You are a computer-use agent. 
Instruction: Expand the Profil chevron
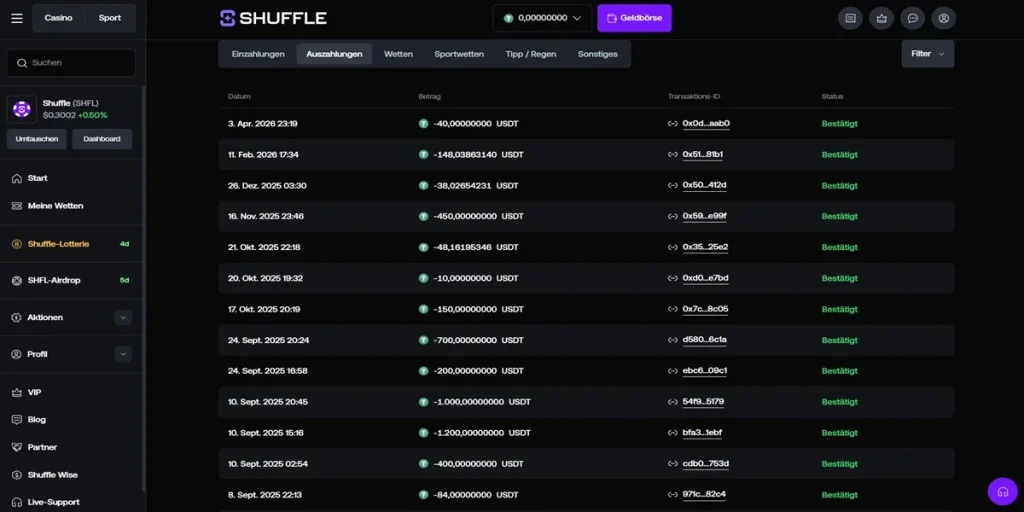point(123,354)
